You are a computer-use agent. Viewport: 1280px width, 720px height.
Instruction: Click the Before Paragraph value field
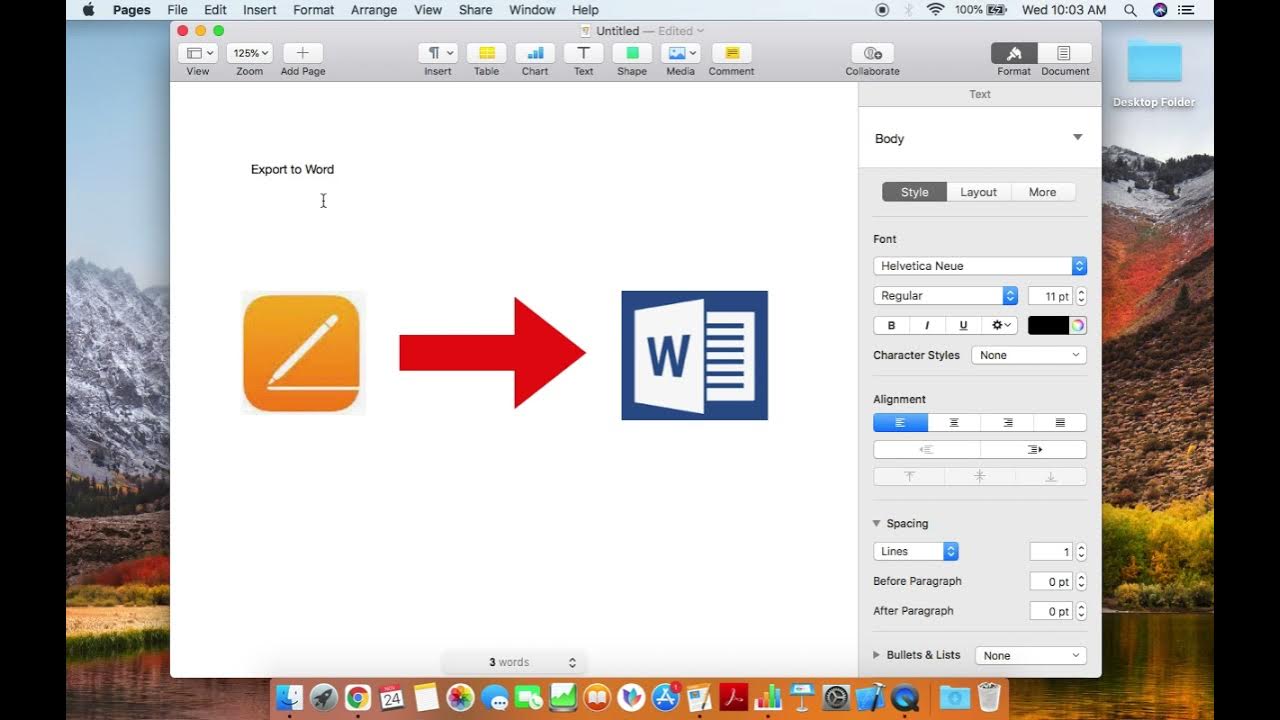(1051, 581)
